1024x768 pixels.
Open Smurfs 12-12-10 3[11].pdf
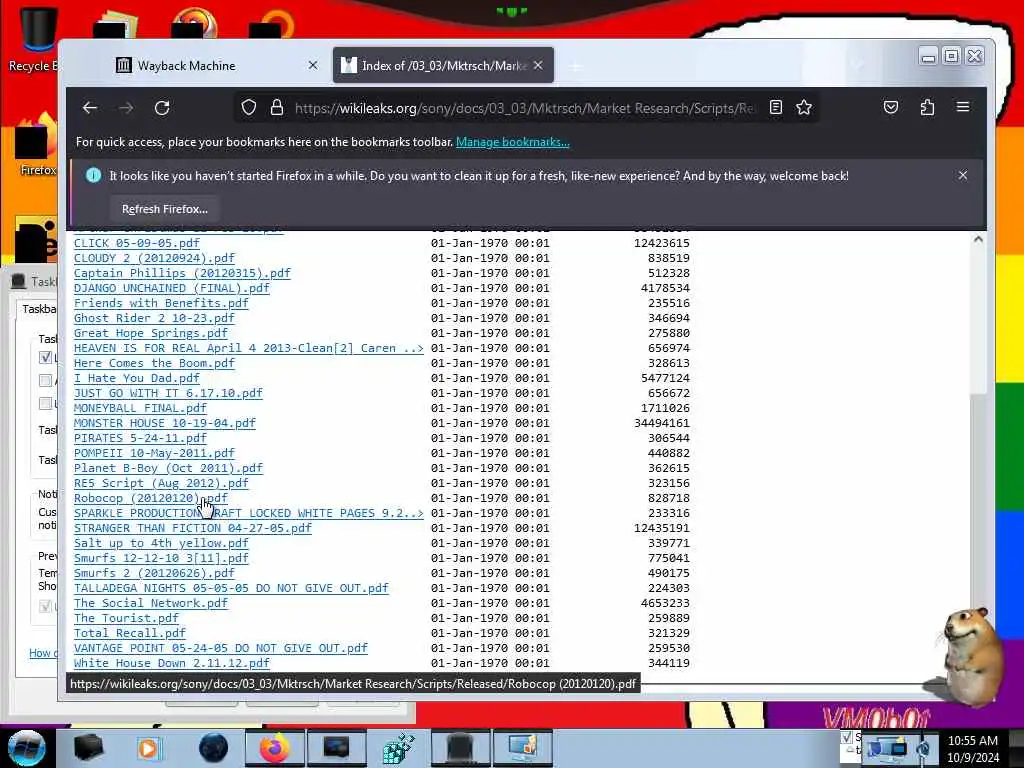click(161, 558)
